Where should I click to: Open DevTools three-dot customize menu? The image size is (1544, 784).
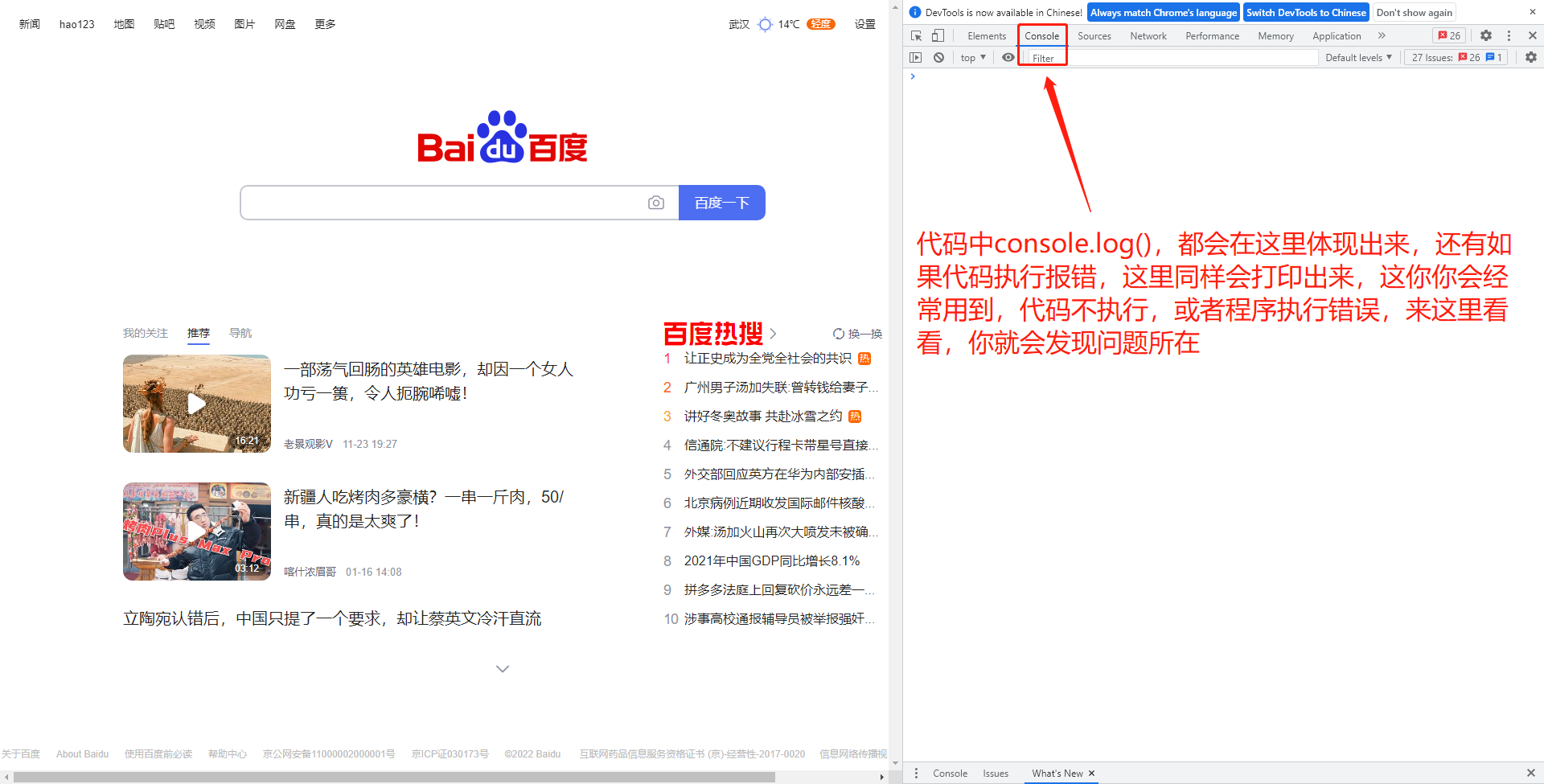tap(1509, 35)
